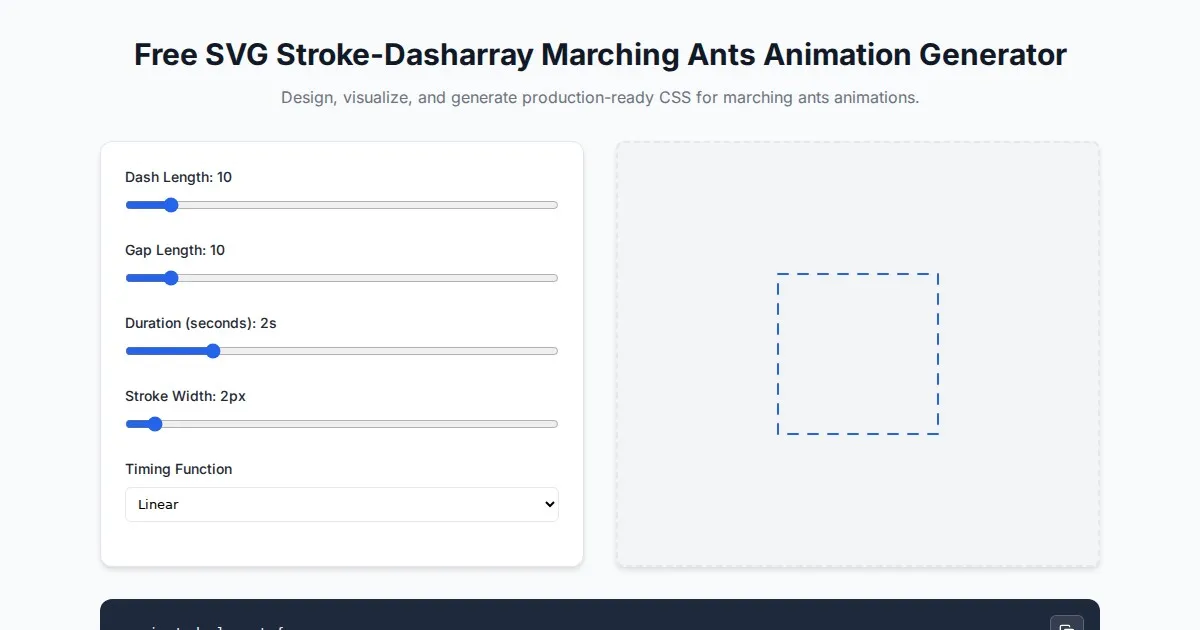Viewport: 1200px width, 630px height.
Task: Click the Stroke Width slider thumb
Action: [154, 424]
